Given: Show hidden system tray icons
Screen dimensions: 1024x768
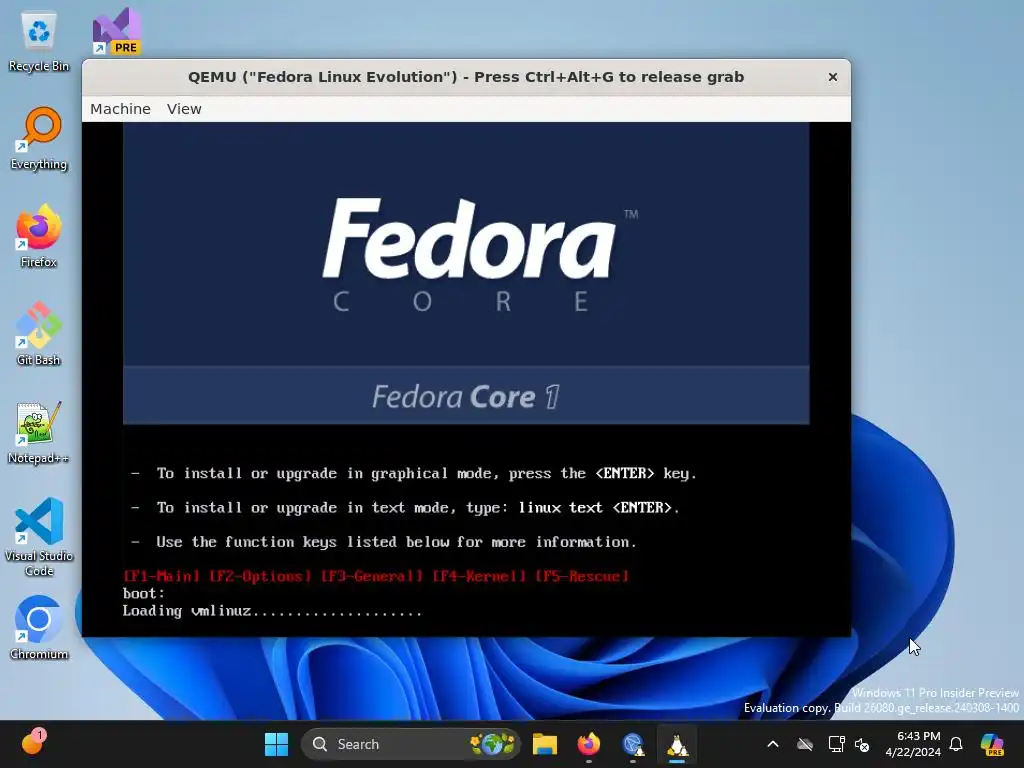Looking at the screenshot, I should click(x=773, y=744).
